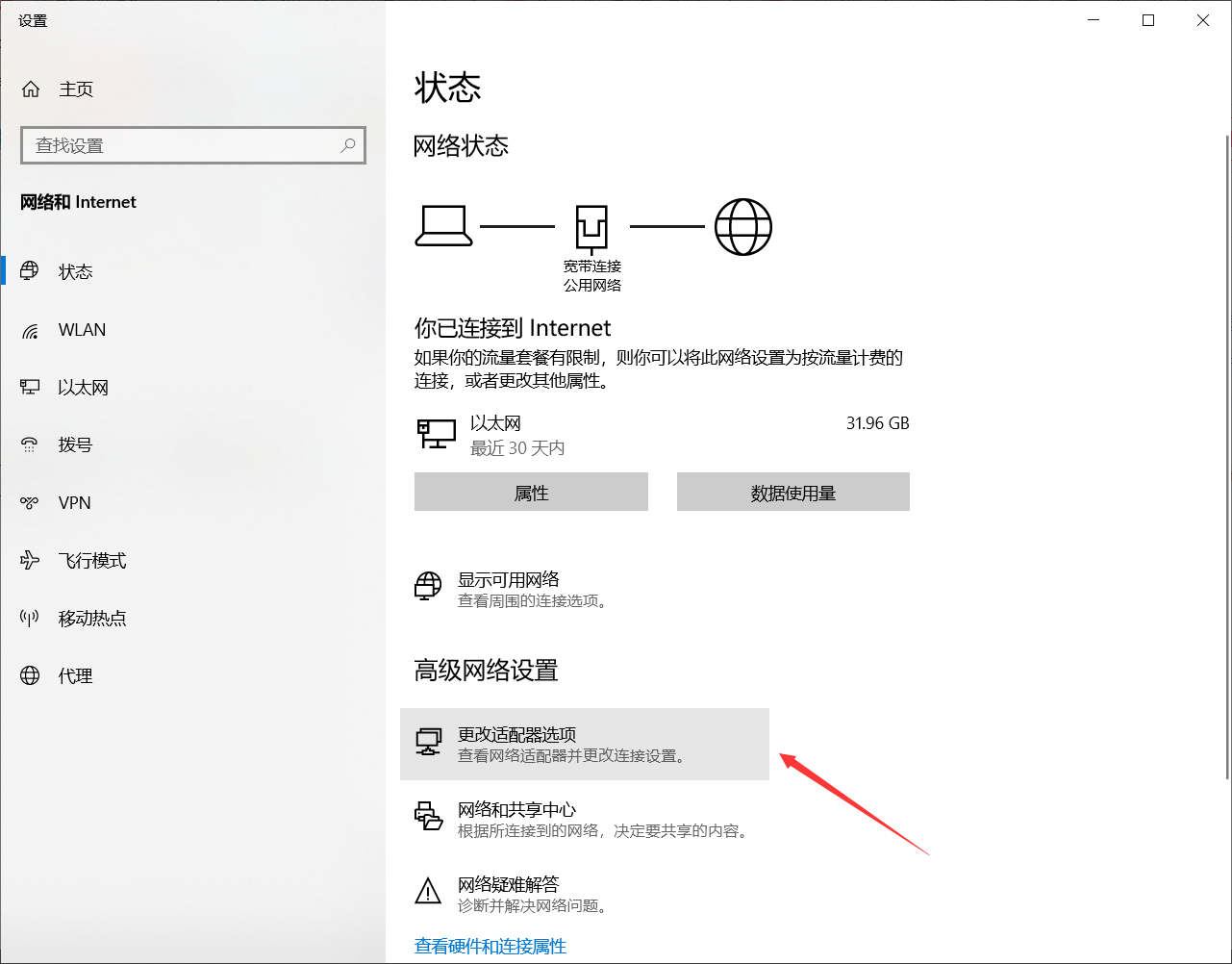Screen dimensions: 1232x964
Task: Click the 高级网络设置 heading
Action: (x=486, y=671)
